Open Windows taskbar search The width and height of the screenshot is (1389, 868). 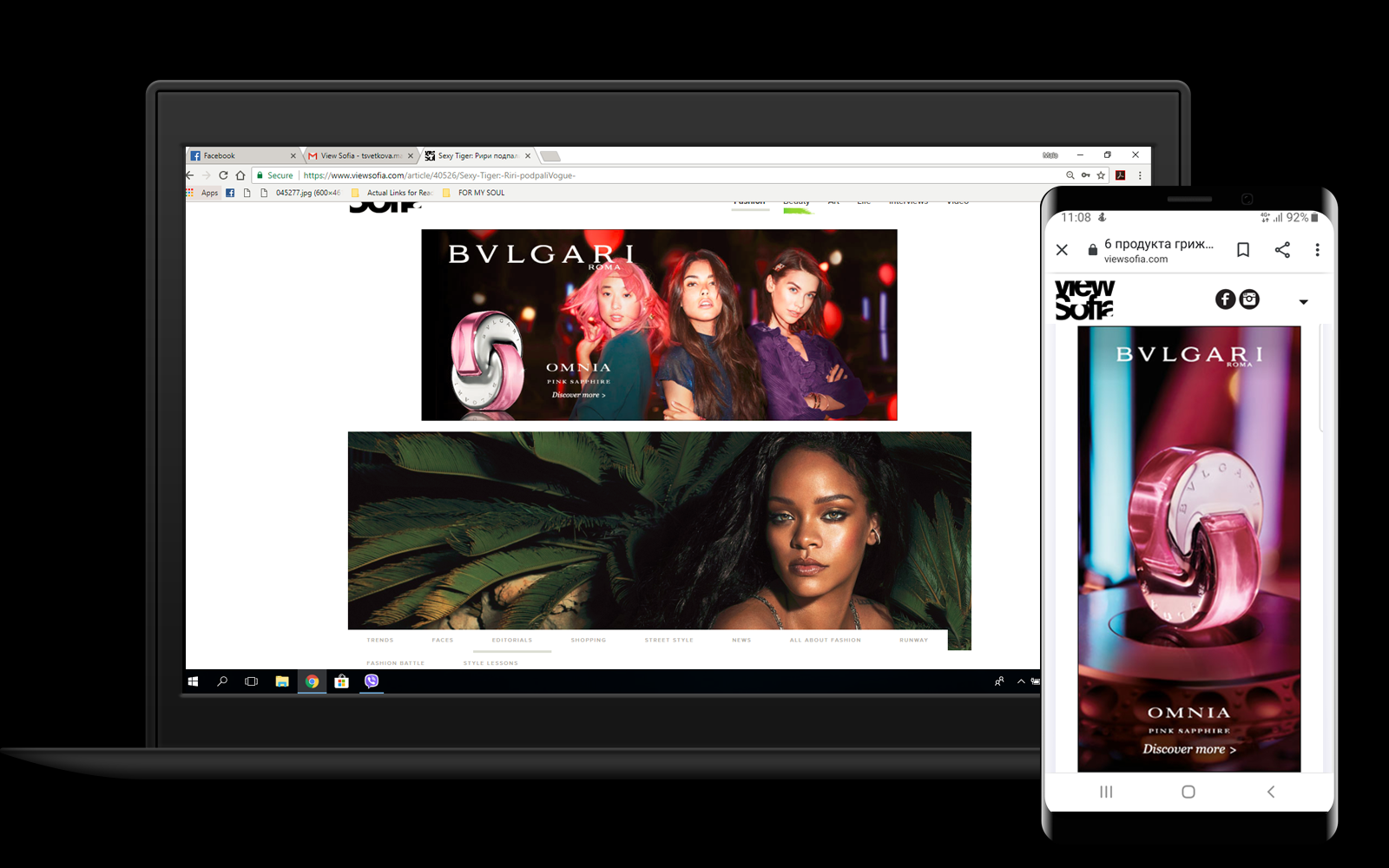click(x=222, y=681)
